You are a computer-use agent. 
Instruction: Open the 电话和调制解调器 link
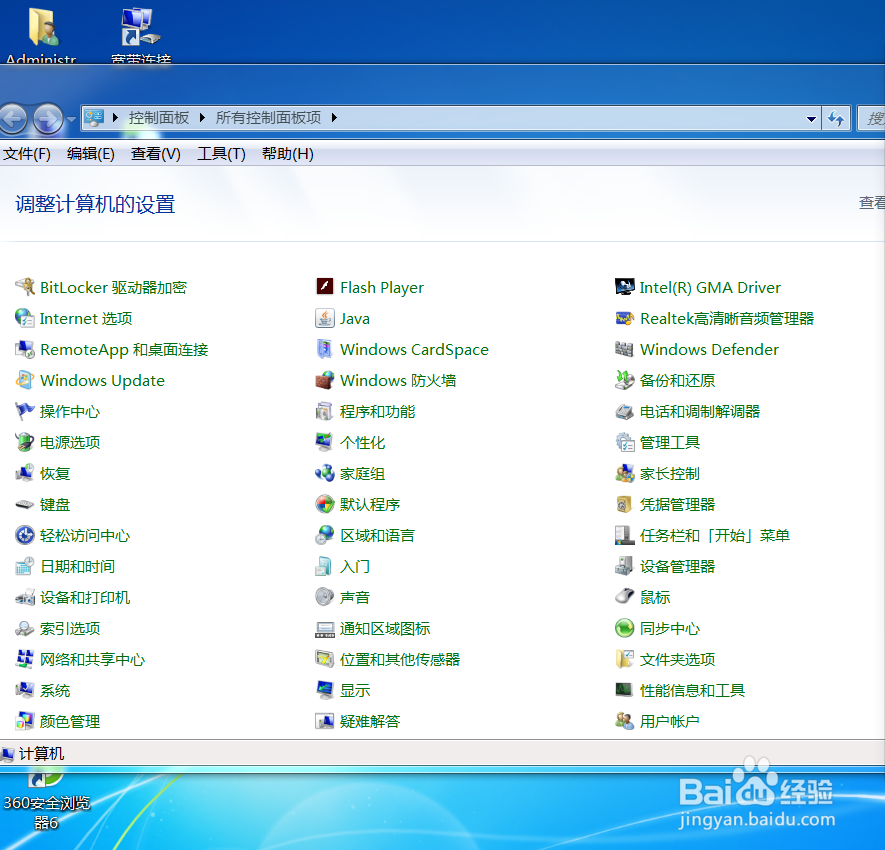pos(700,411)
